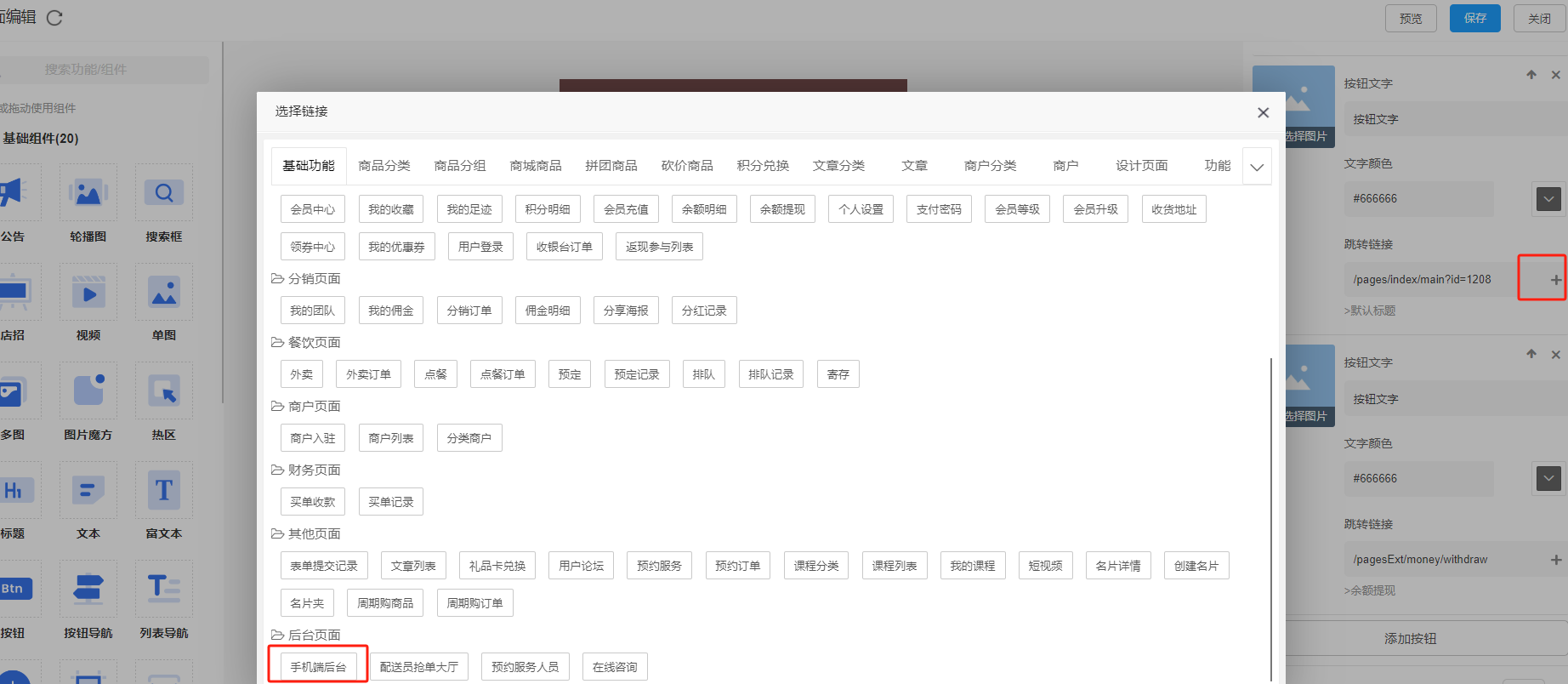This screenshot has height=684, width=1568.
Task: Collapse the 餐饮页面 folder section
Action: click(x=277, y=343)
